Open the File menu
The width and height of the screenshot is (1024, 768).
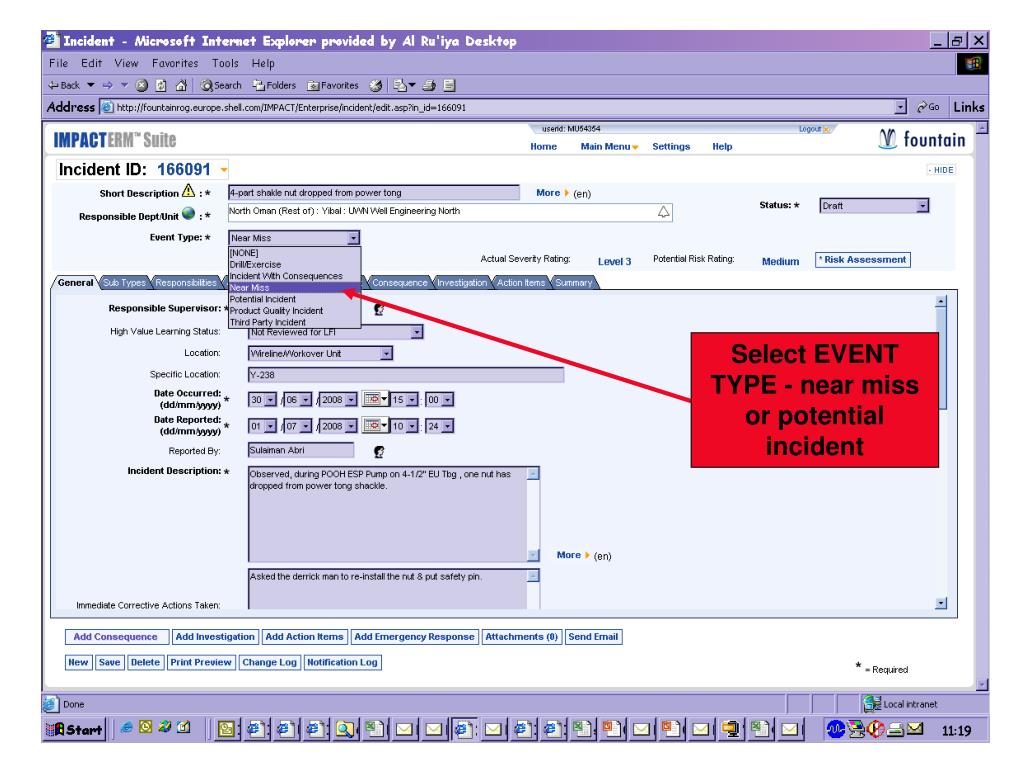click(x=58, y=63)
